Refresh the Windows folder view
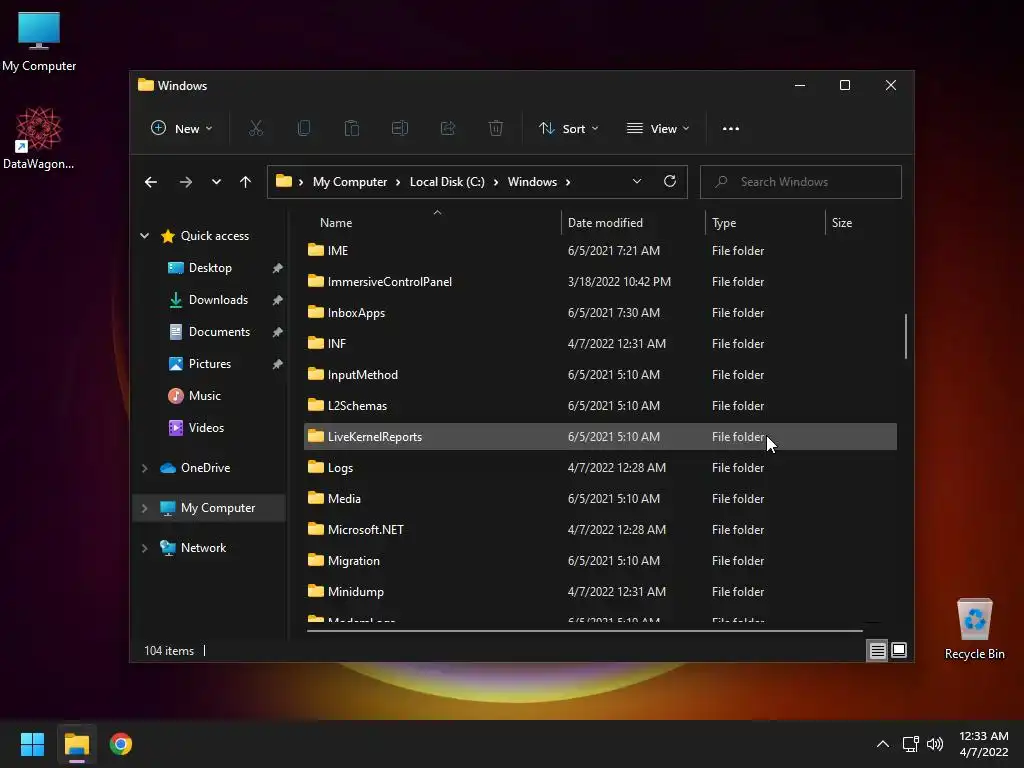1024x768 pixels. 669,182
